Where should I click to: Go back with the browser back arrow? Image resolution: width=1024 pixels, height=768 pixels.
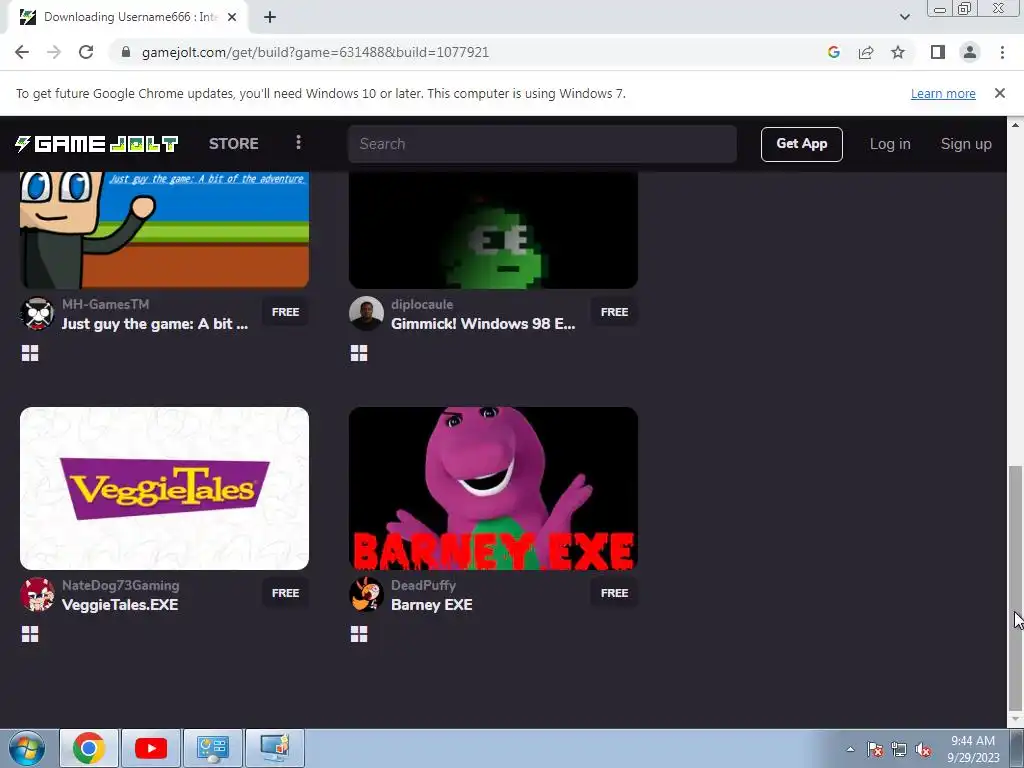(22, 52)
